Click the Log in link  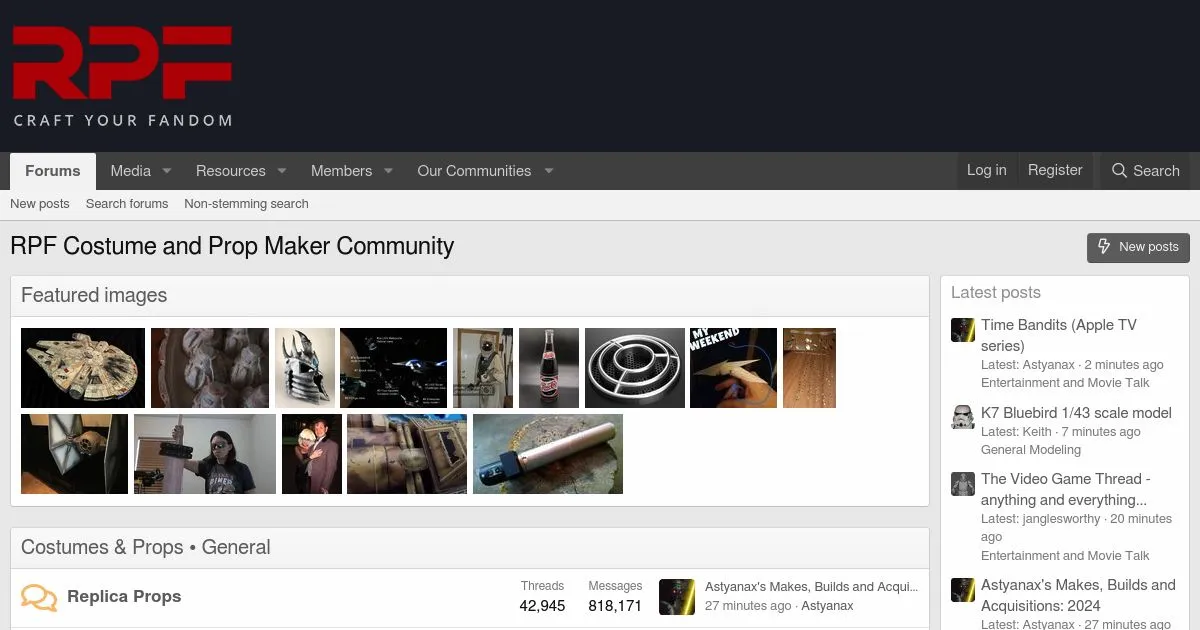[986, 170]
